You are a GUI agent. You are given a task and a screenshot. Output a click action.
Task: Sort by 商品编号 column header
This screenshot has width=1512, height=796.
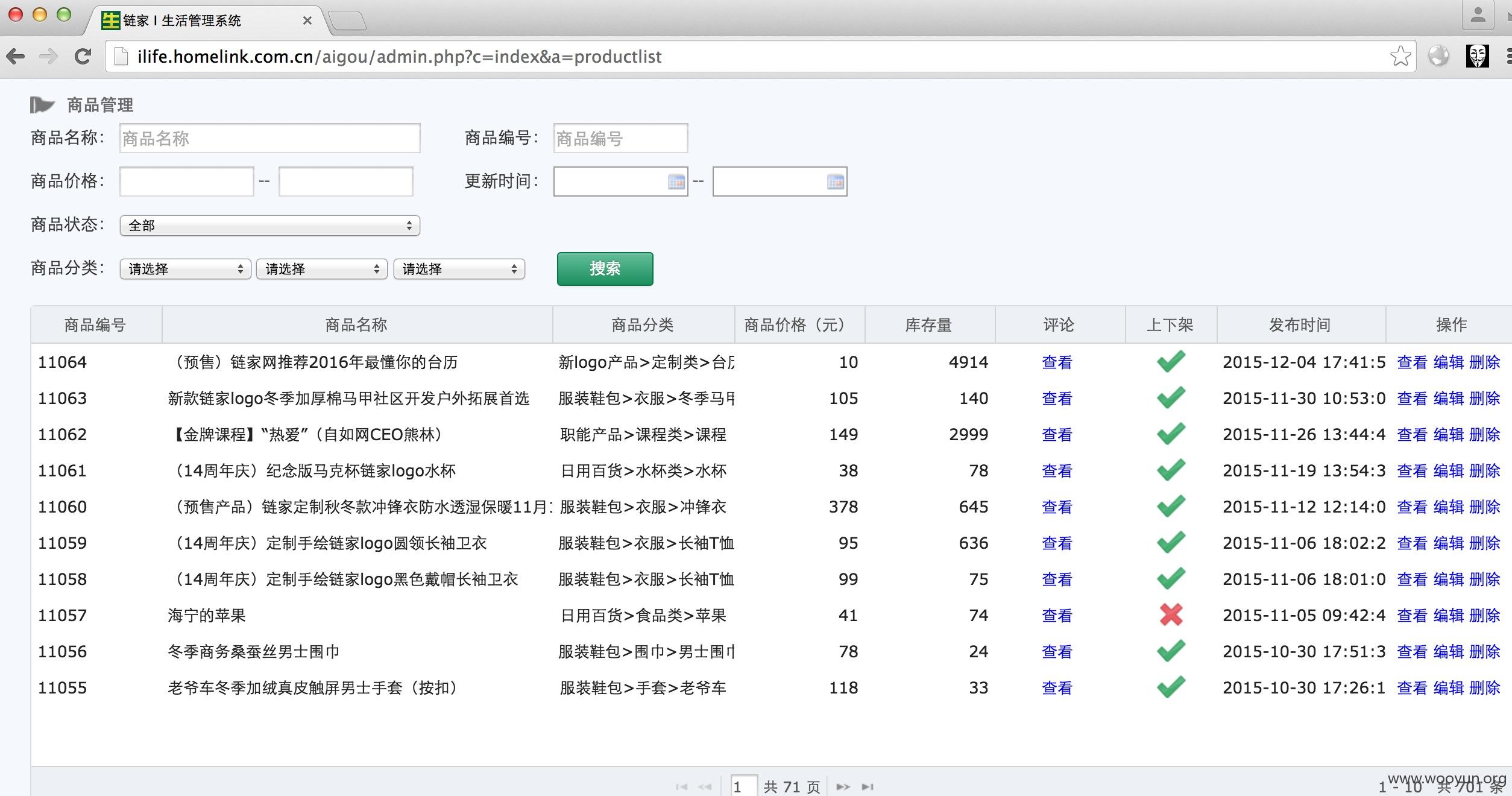(x=96, y=325)
